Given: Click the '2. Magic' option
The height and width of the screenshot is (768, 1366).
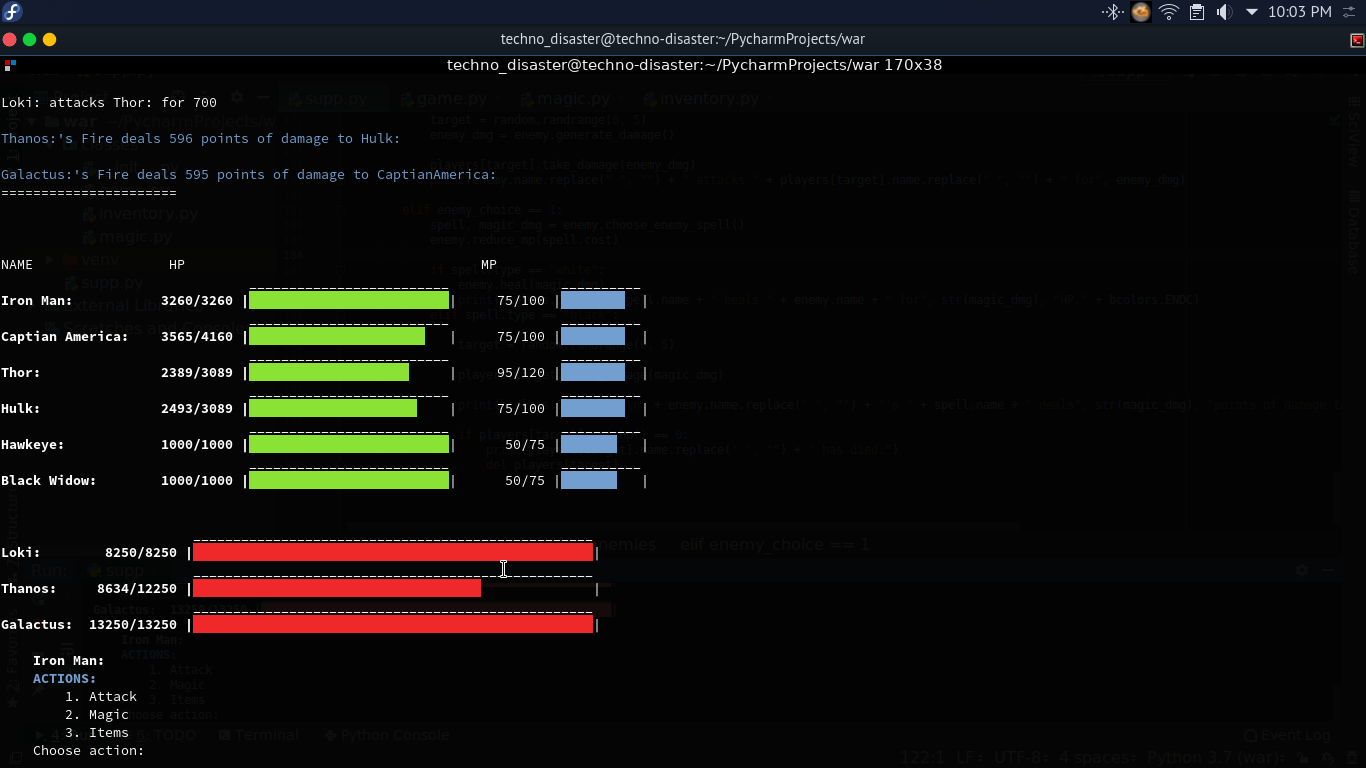Looking at the screenshot, I should pos(97,714).
